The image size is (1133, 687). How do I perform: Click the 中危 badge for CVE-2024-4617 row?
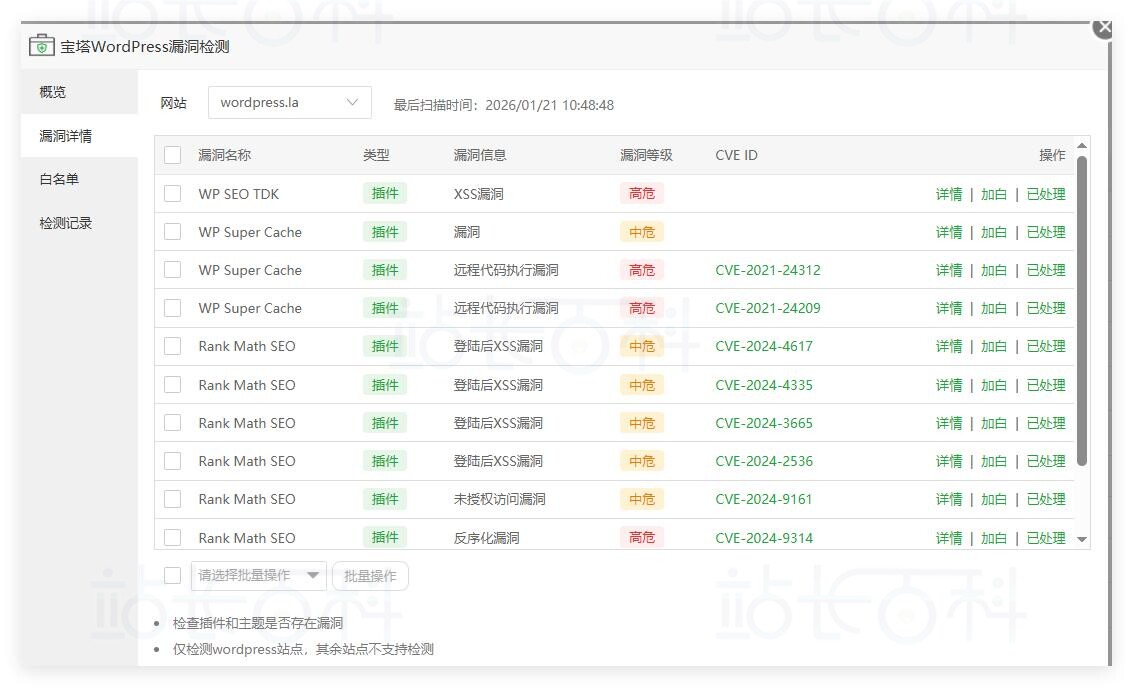641,346
